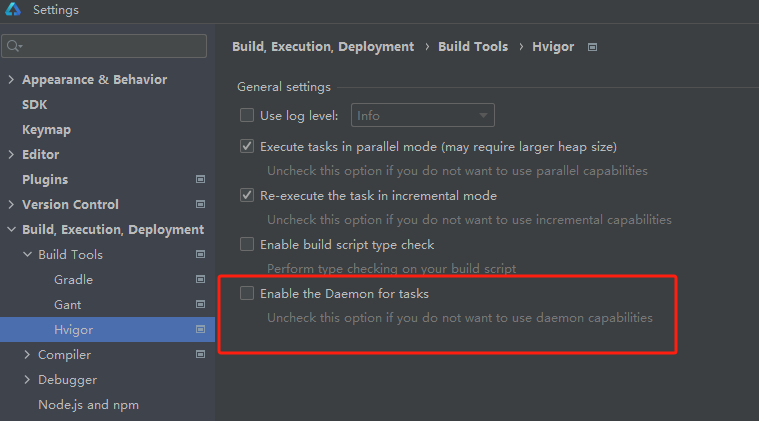Expand the Appearance & Behavior section

point(11,79)
